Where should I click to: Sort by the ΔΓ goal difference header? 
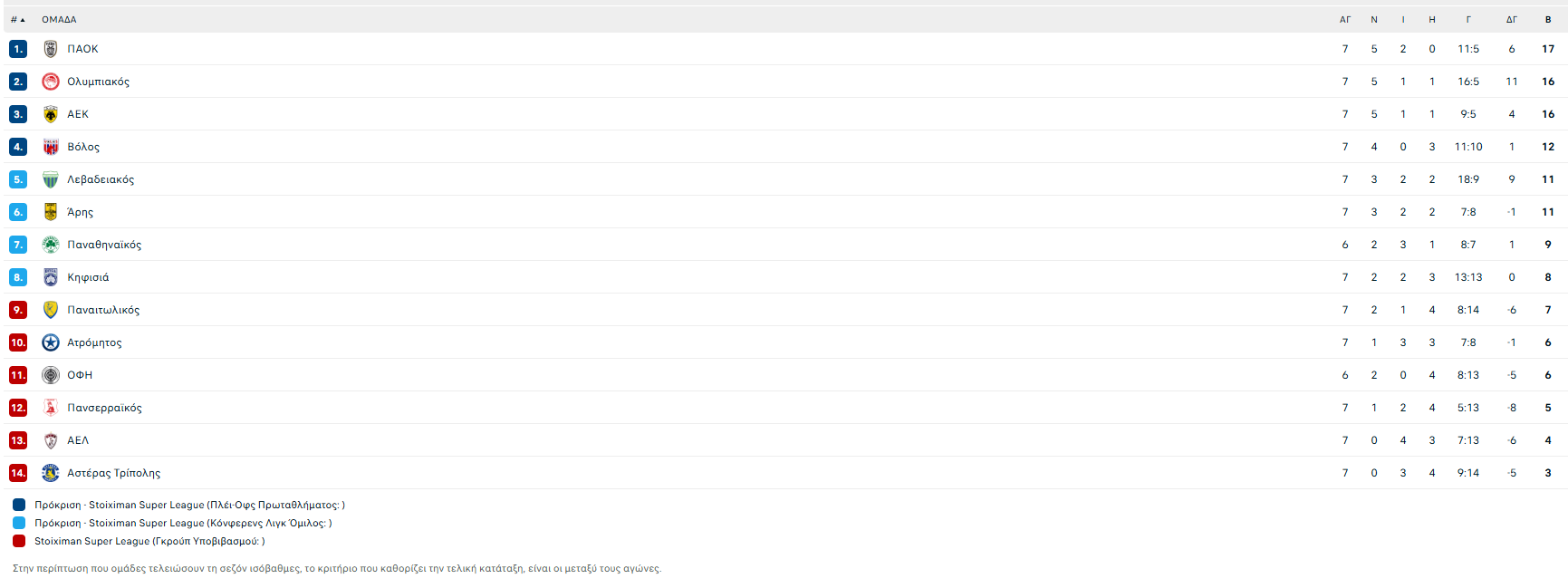tap(1511, 19)
